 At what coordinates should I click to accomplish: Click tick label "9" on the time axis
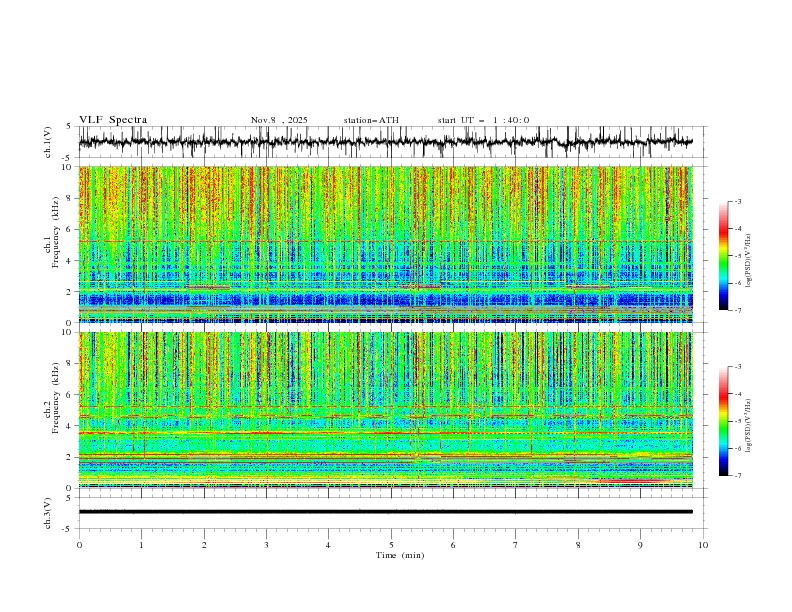[640, 545]
